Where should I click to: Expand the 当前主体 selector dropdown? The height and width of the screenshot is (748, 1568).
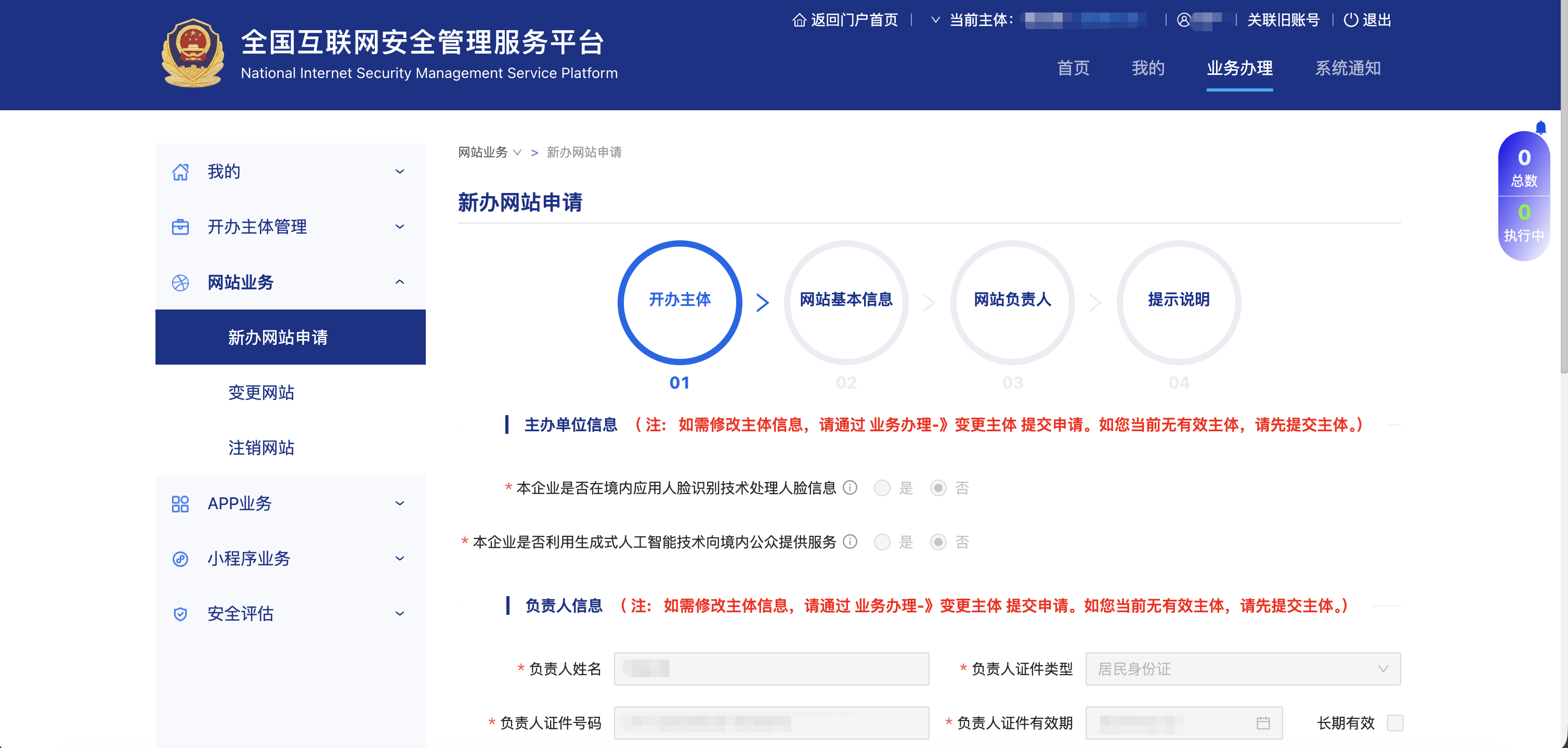pyautogui.click(x=936, y=20)
